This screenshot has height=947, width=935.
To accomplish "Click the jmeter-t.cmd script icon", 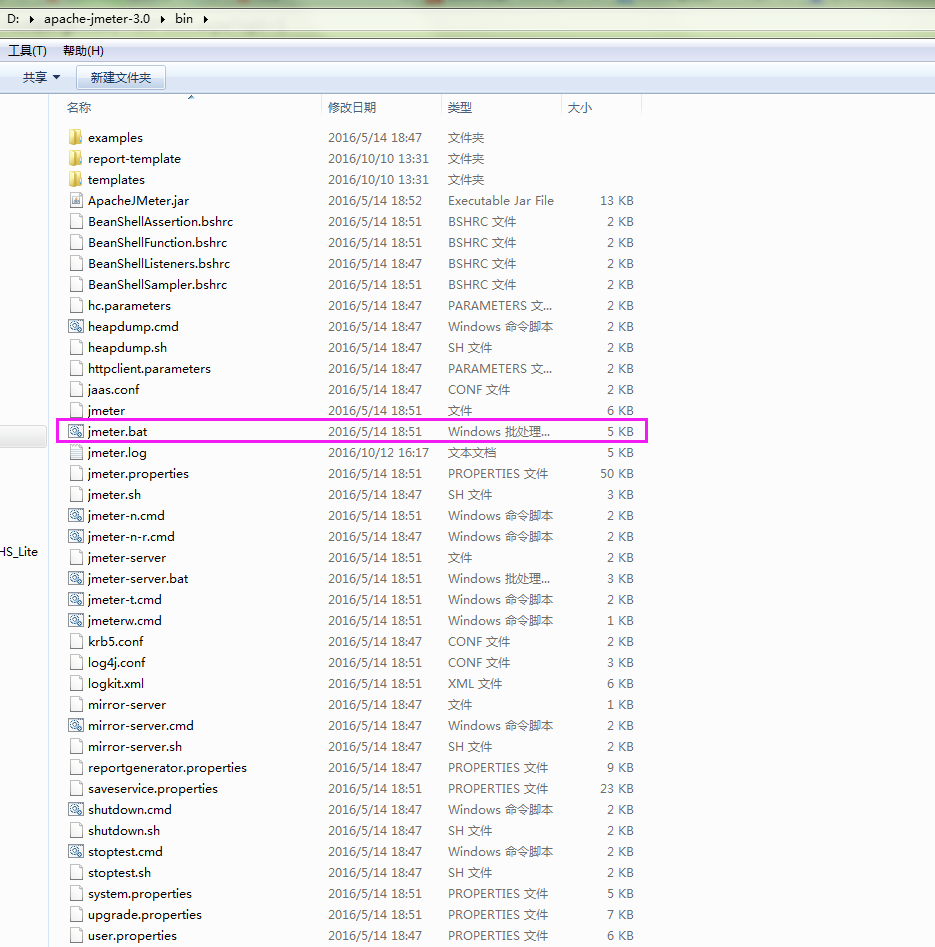I will [76, 600].
